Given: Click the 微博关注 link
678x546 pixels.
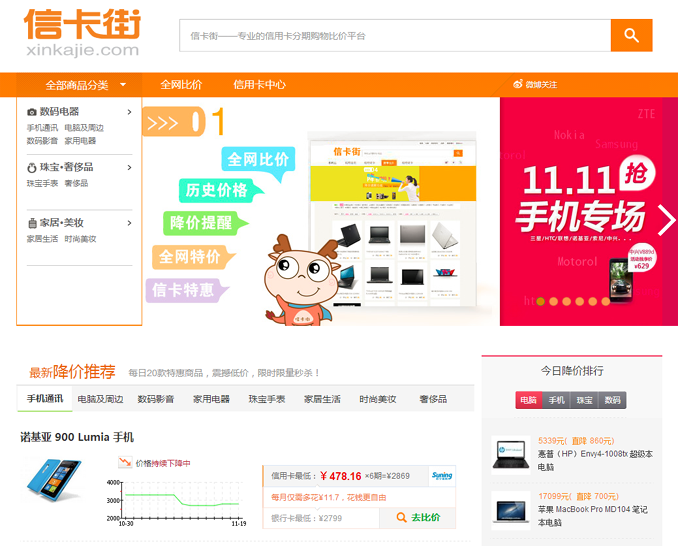Looking at the screenshot, I should (541, 85).
